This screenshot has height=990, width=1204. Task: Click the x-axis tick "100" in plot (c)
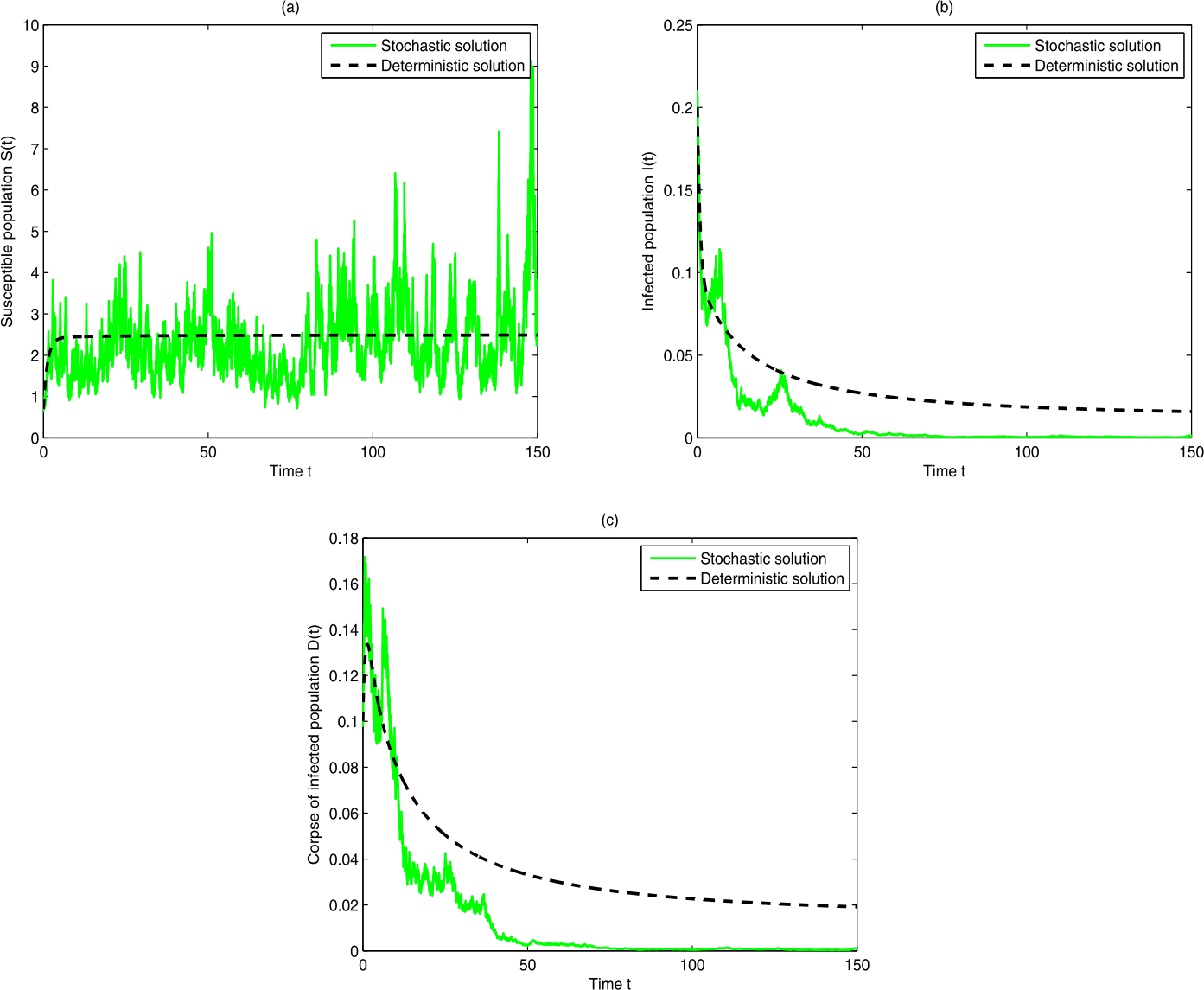[692, 965]
